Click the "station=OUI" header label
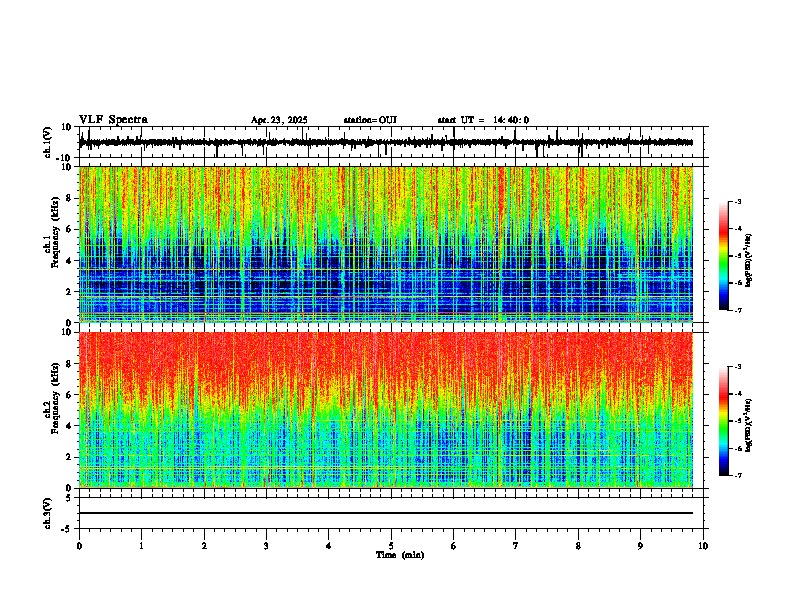The height and width of the screenshot is (612, 792). (370, 120)
